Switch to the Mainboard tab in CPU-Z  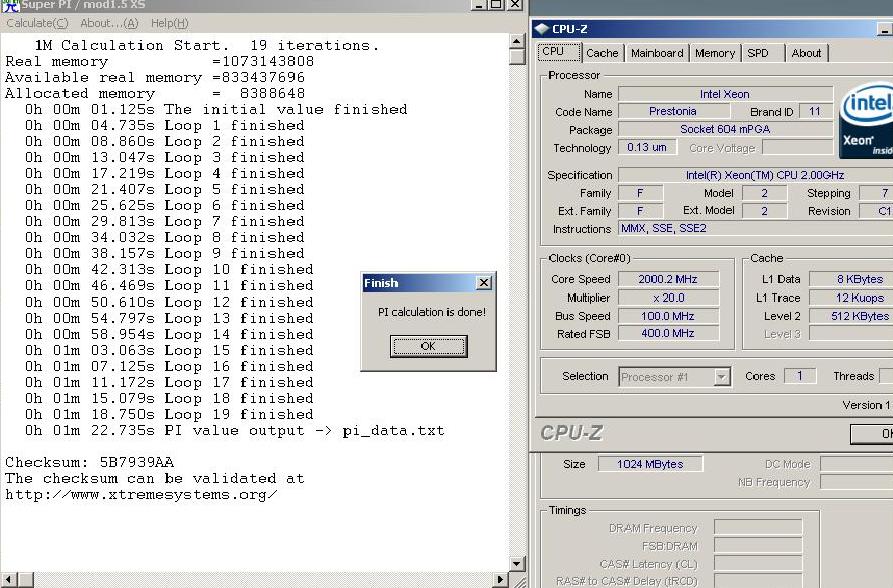click(x=657, y=53)
